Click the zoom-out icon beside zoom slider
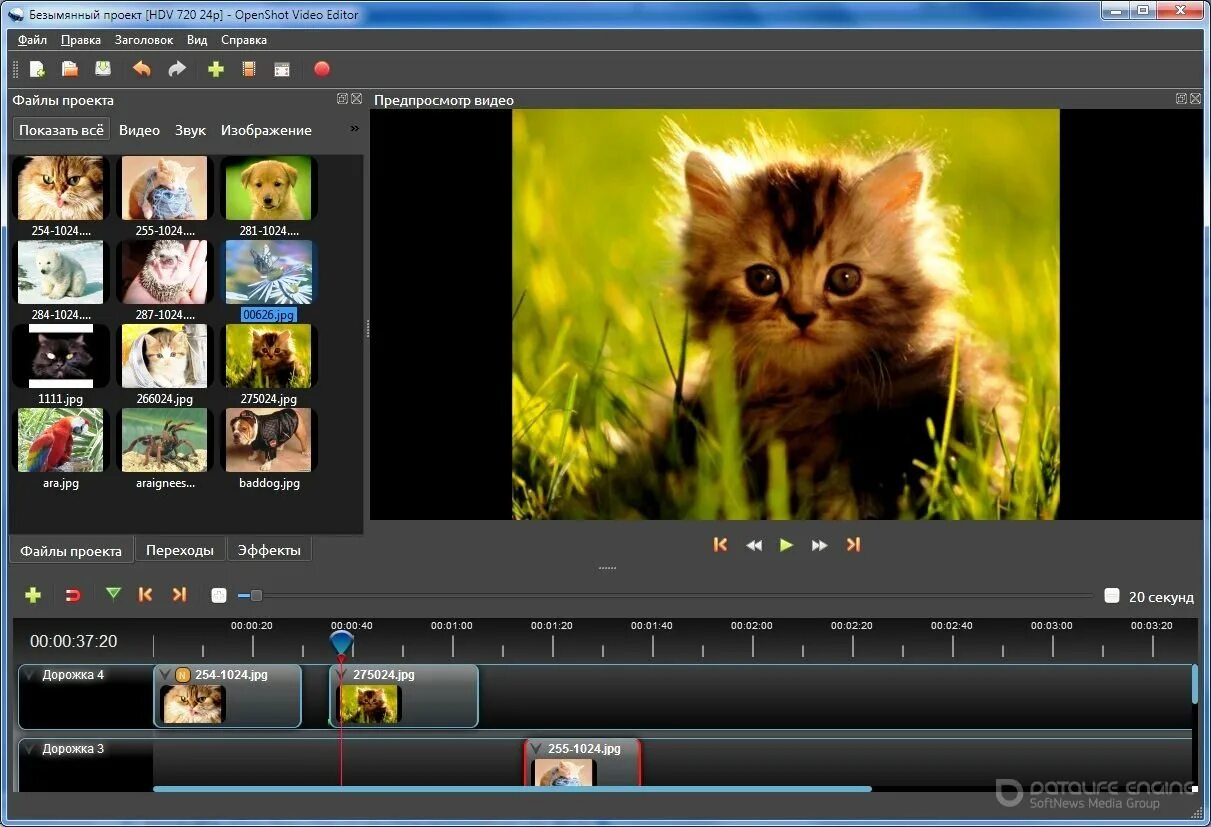Viewport: 1211px width, 827px height. click(x=219, y=595)
